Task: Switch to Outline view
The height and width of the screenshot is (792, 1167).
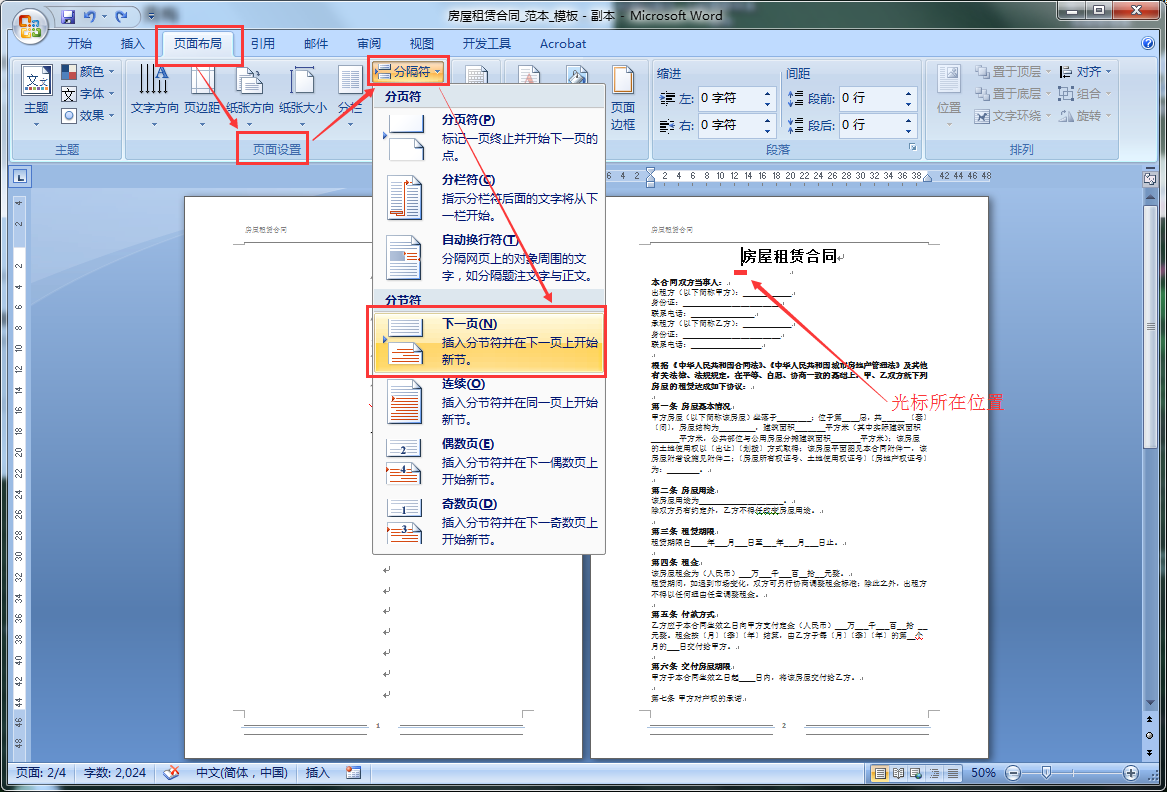Action: tap(935, 773)
